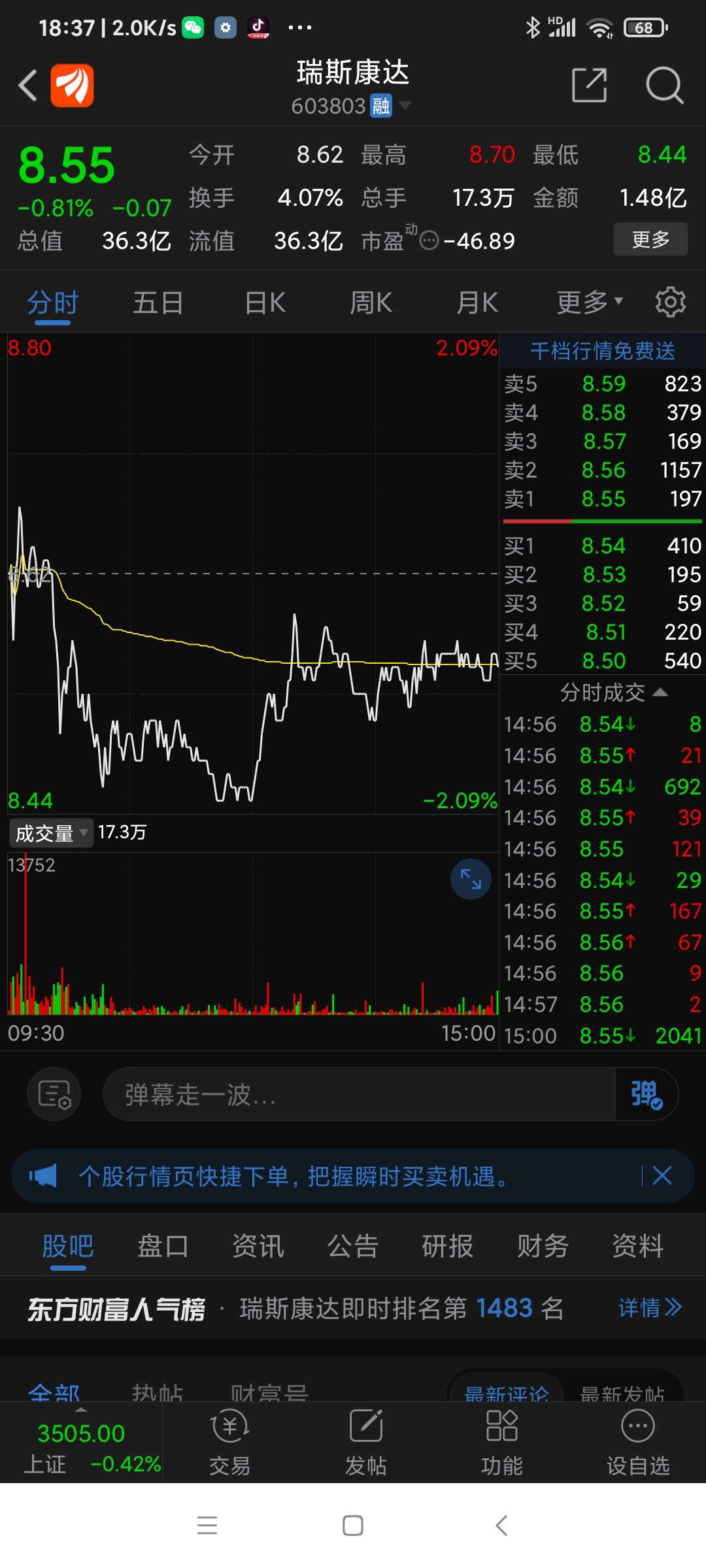Open the 研报 tab

click(x=448, y=1245)
